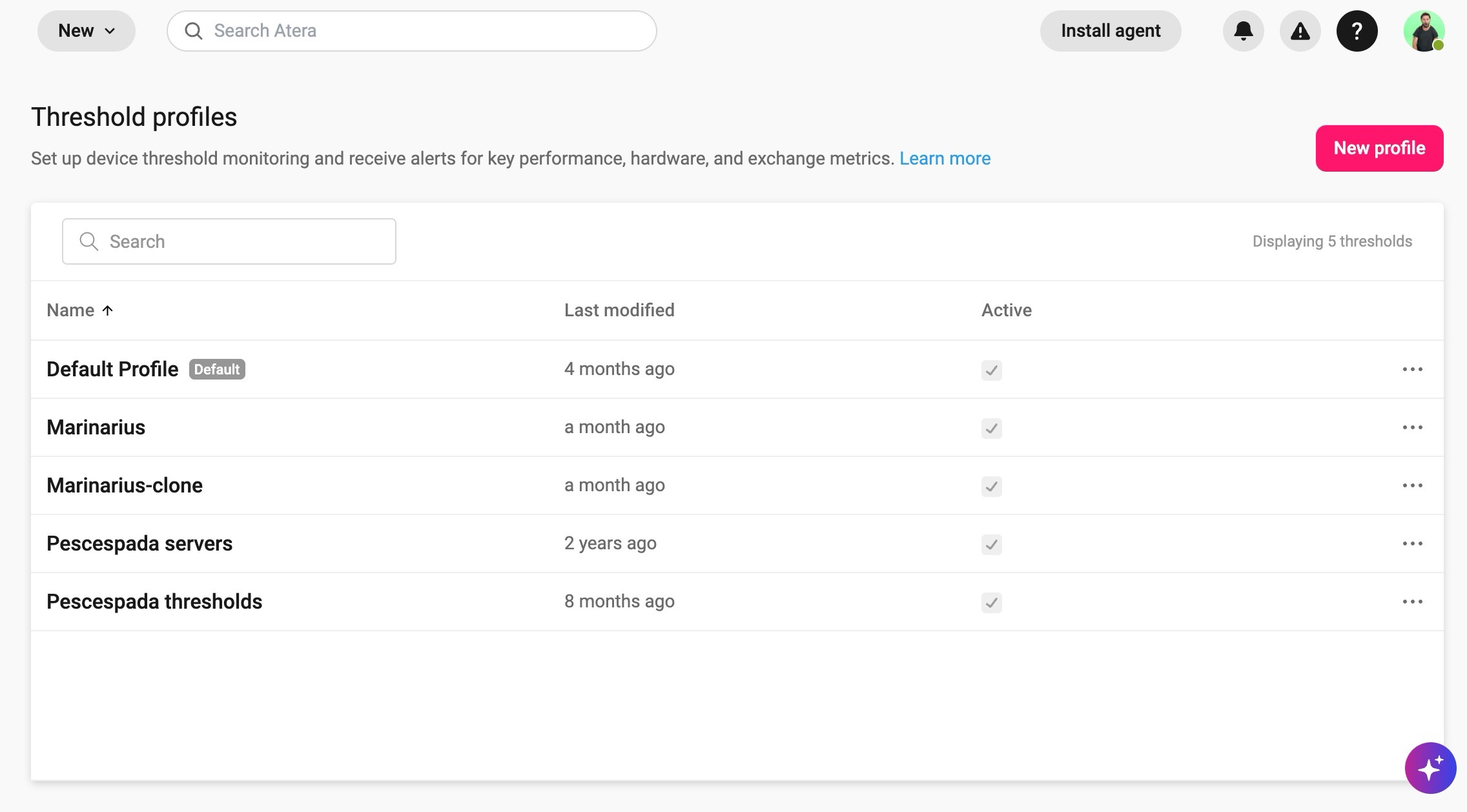
Task: Open more options for Marinarius-clone row
Action: click(1412, 485)
